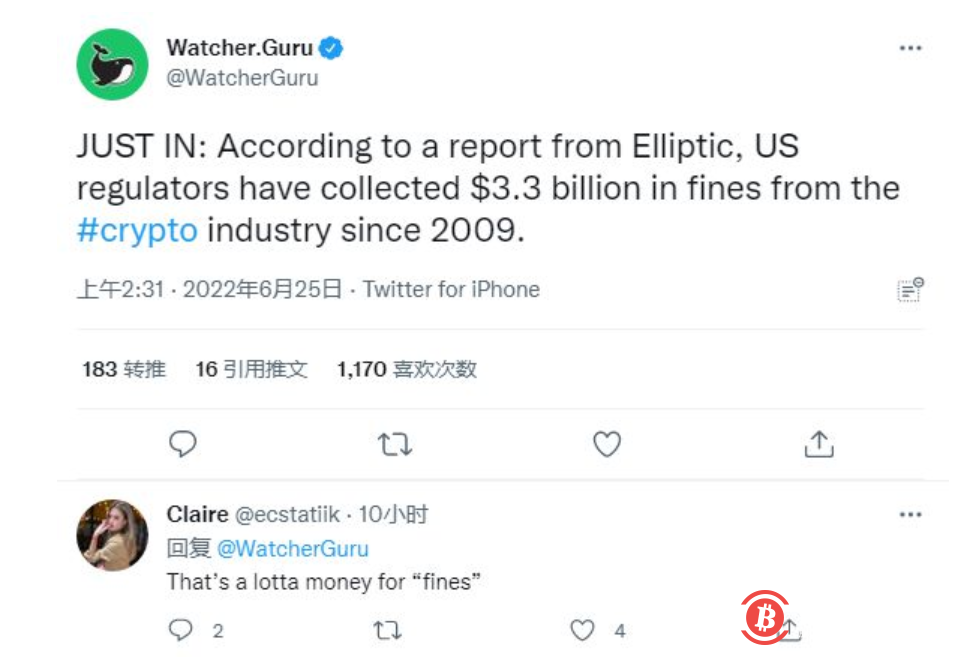The width and height of the screenshot is (959, 657).
Task: Like Claire's reply
Action: pyautogui.click(x=582, y=629)
